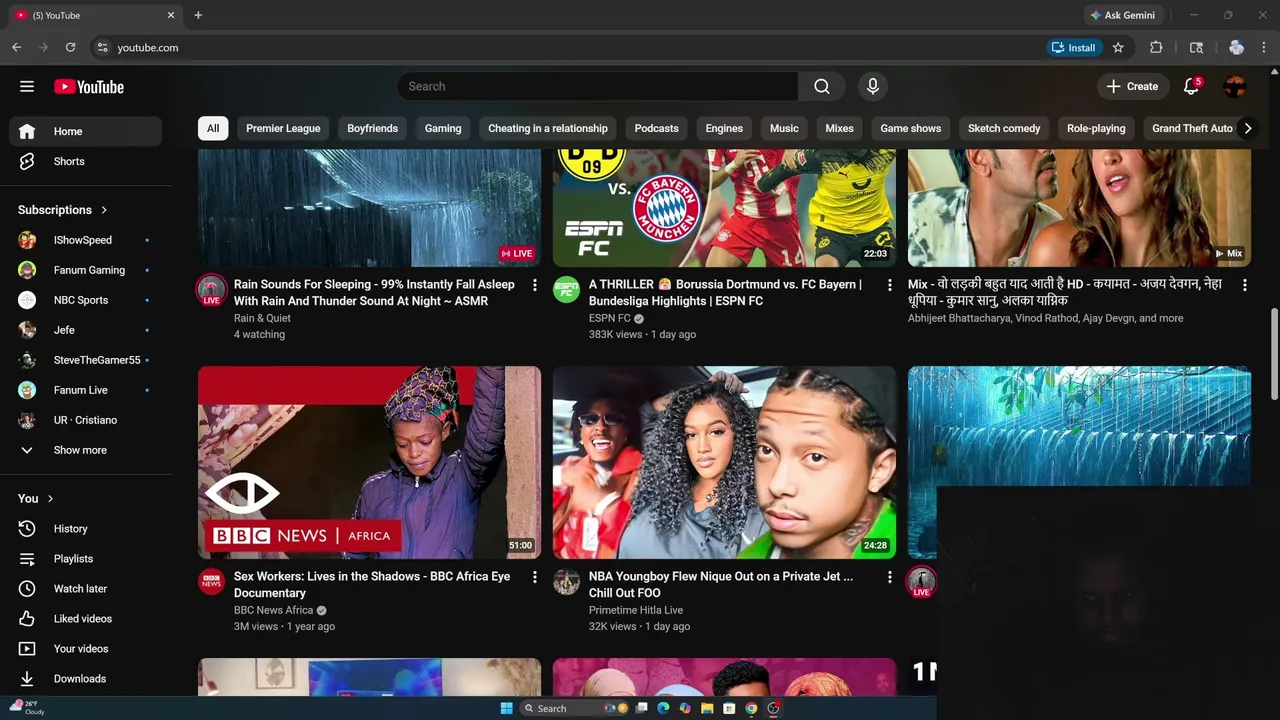
Task: Click Ask Gemini button
Action: tap(1122, 15)
